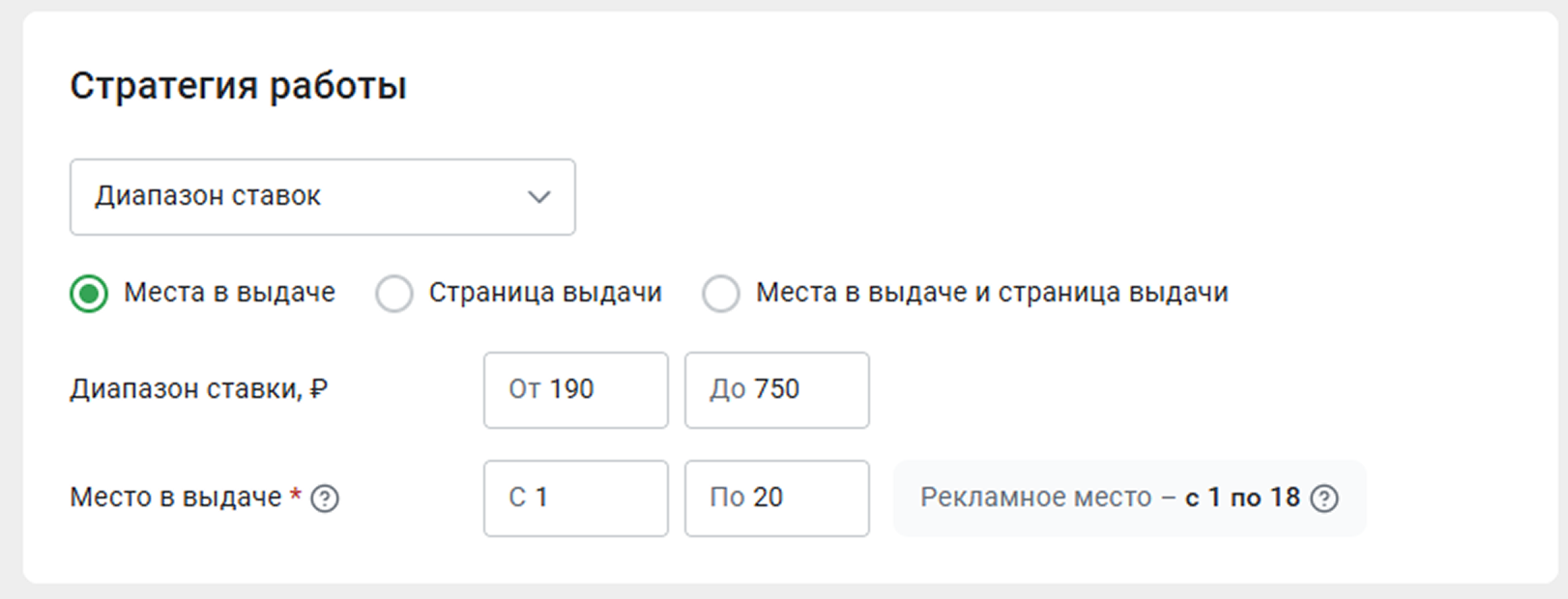
Task: Click the selected Диапазон ставок text in combo box
Action: click(208, 196)
